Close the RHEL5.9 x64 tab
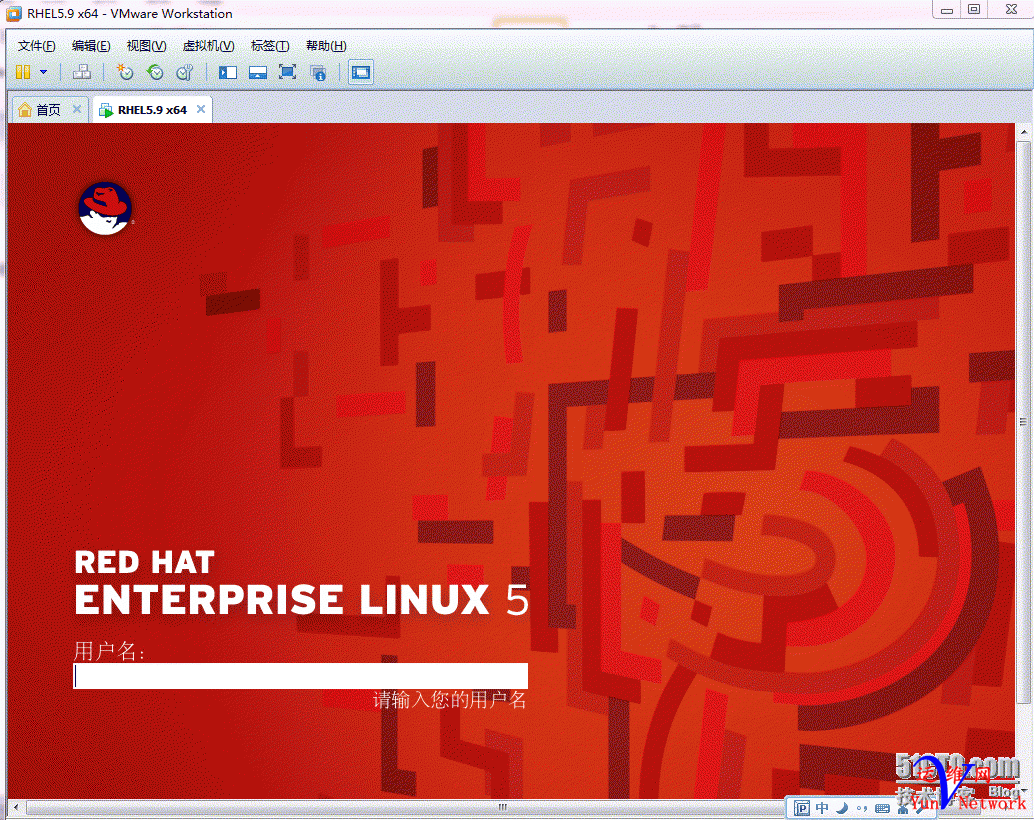This screenshot has height=820, width=1034. pyautogui.click(x=201, y=109)
